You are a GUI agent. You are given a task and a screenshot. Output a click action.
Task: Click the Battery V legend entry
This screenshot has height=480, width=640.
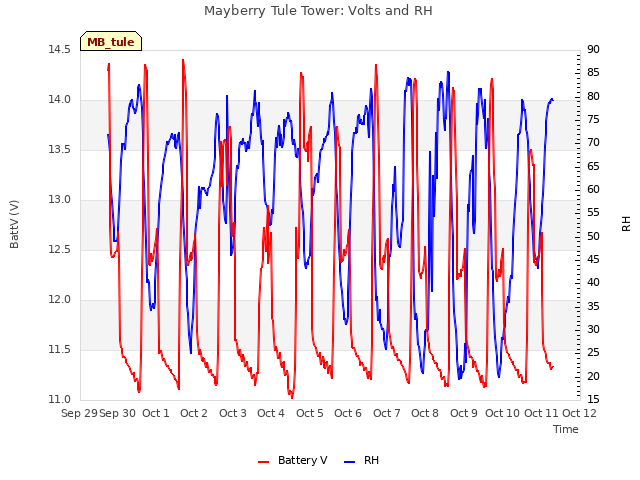tap(293, 460)
